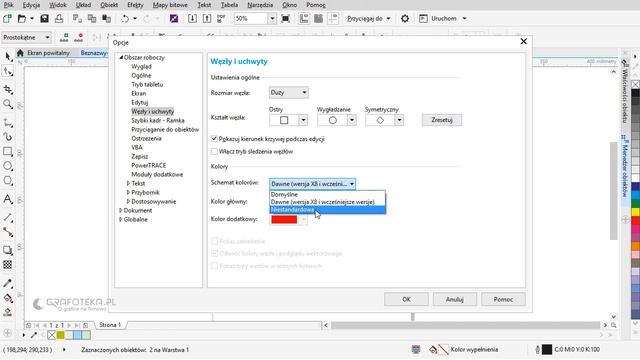Open the Mapy bitowe menu
The height and width of the screenshot is (360, 640).
[x=170, y=5]
